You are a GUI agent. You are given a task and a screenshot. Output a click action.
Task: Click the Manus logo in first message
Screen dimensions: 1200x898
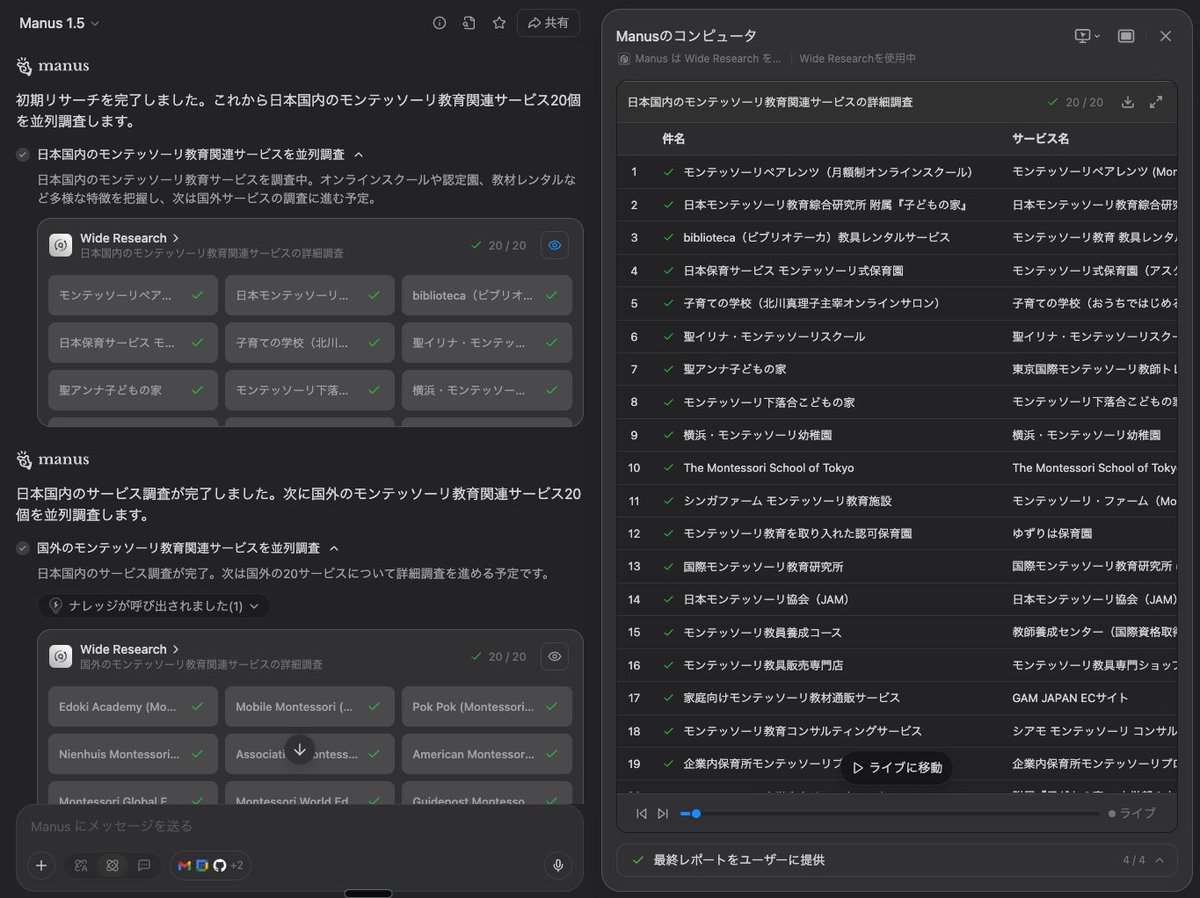point(53,66)
